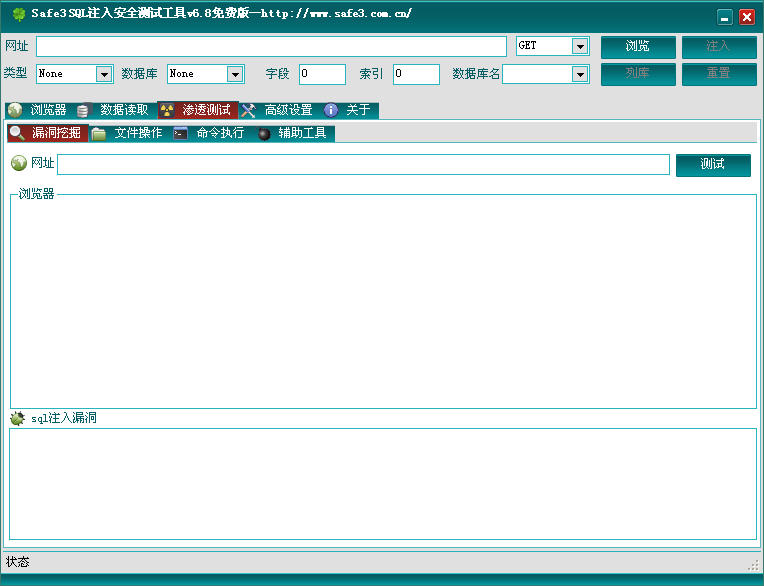Click the globe icon on 浏览器 tab
Viewport: 764px width, 586px height.
15,110
